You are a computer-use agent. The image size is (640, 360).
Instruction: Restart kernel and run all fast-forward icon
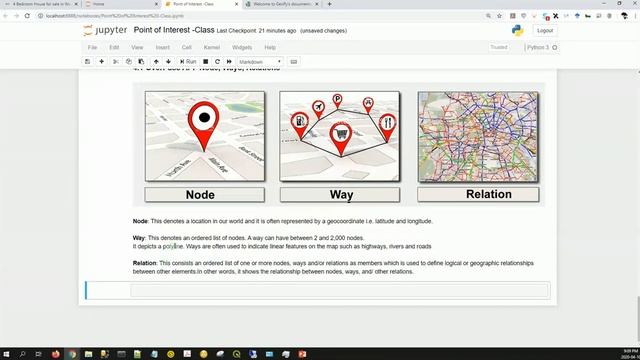click(229, 62)
